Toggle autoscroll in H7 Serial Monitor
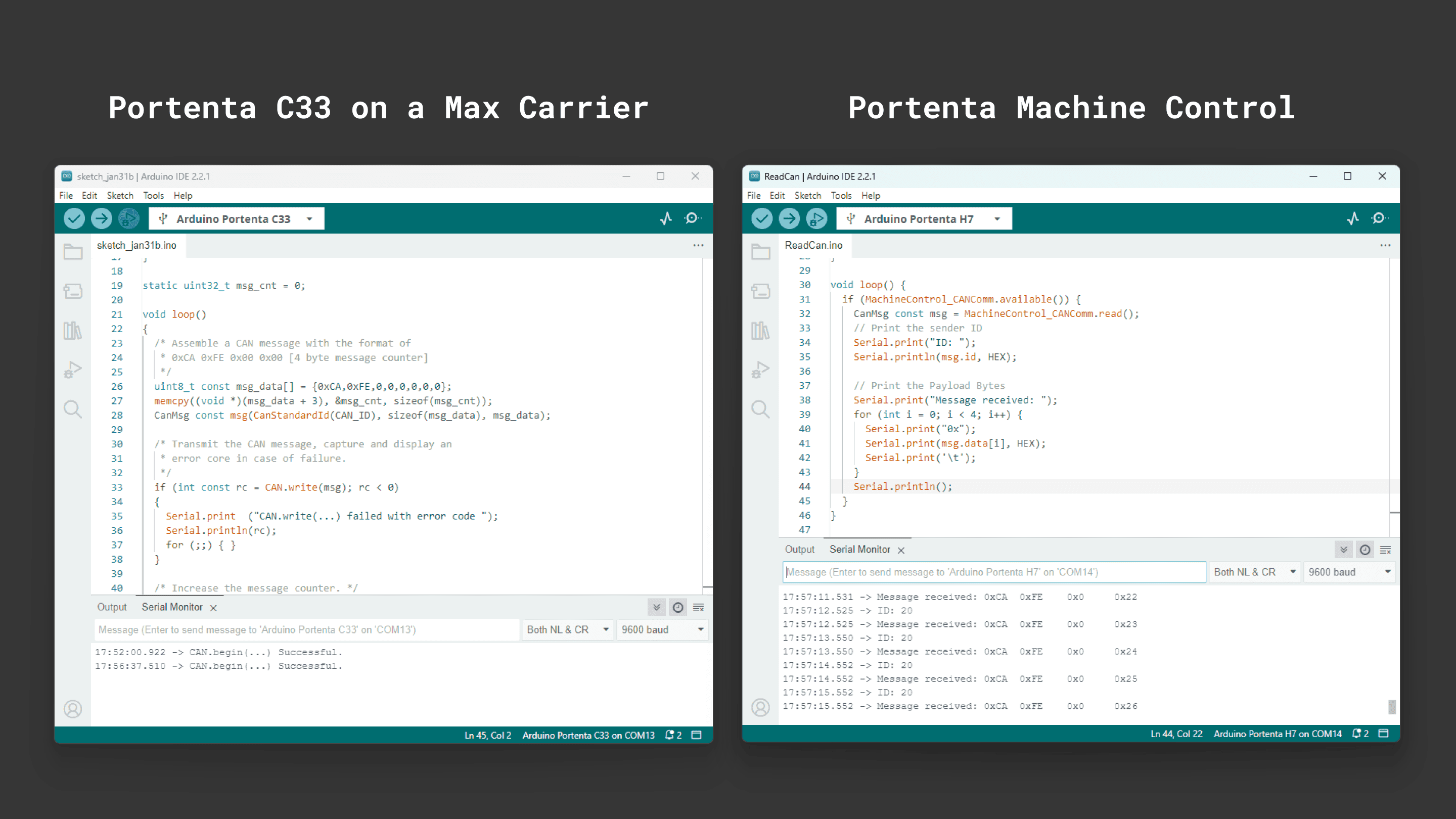 tap(1344, 550)
